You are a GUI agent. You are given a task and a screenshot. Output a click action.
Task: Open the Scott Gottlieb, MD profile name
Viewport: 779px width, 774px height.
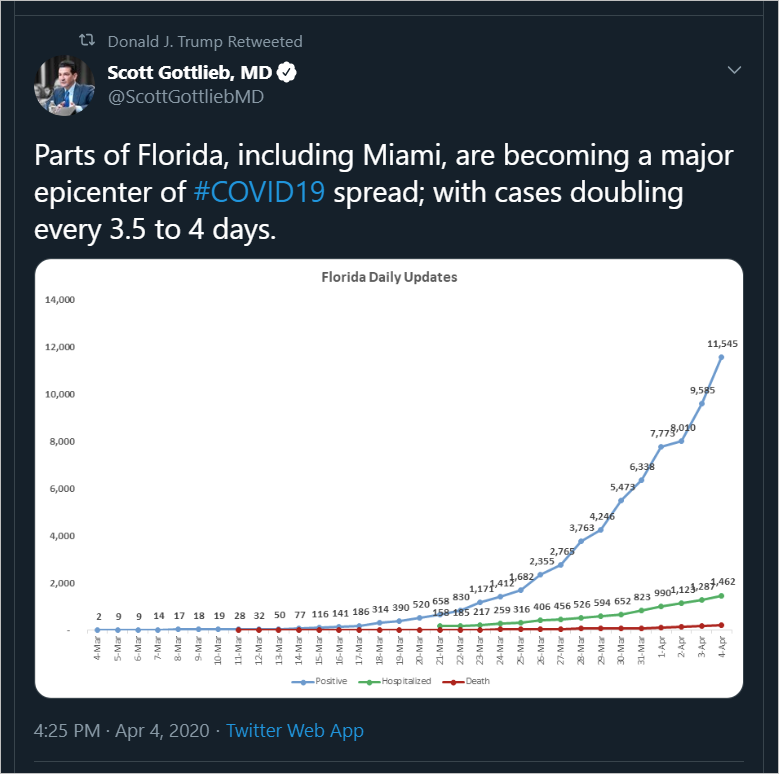click(189, 73)
